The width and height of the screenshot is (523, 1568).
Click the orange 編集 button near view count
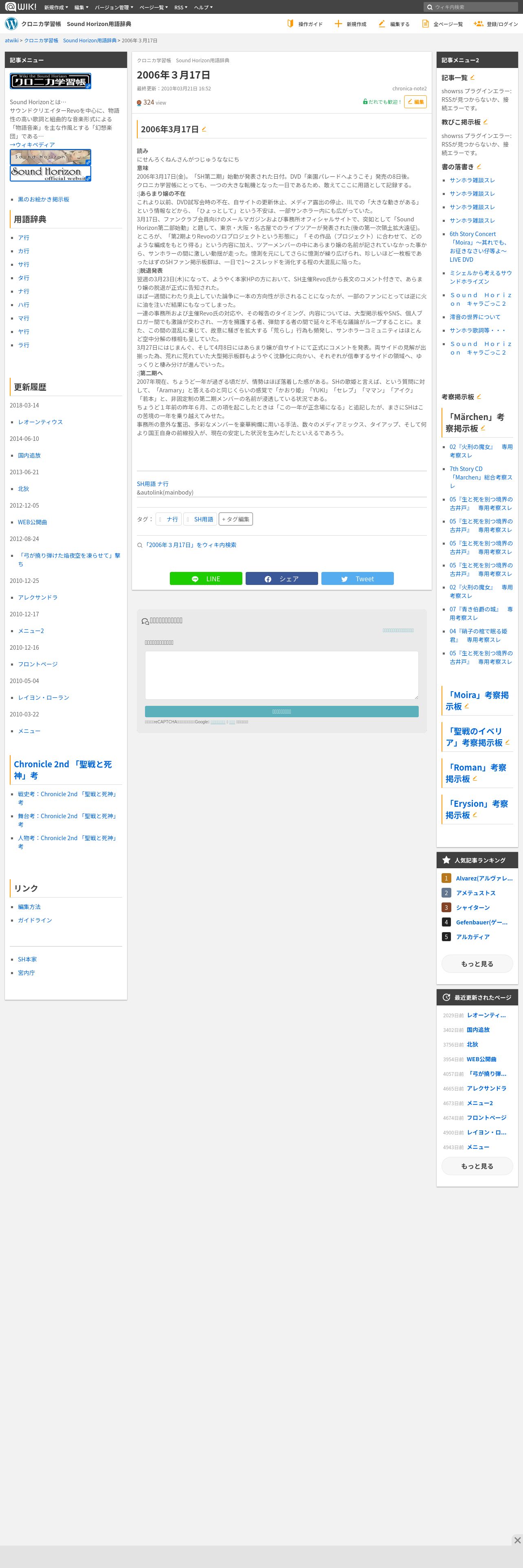415,102
